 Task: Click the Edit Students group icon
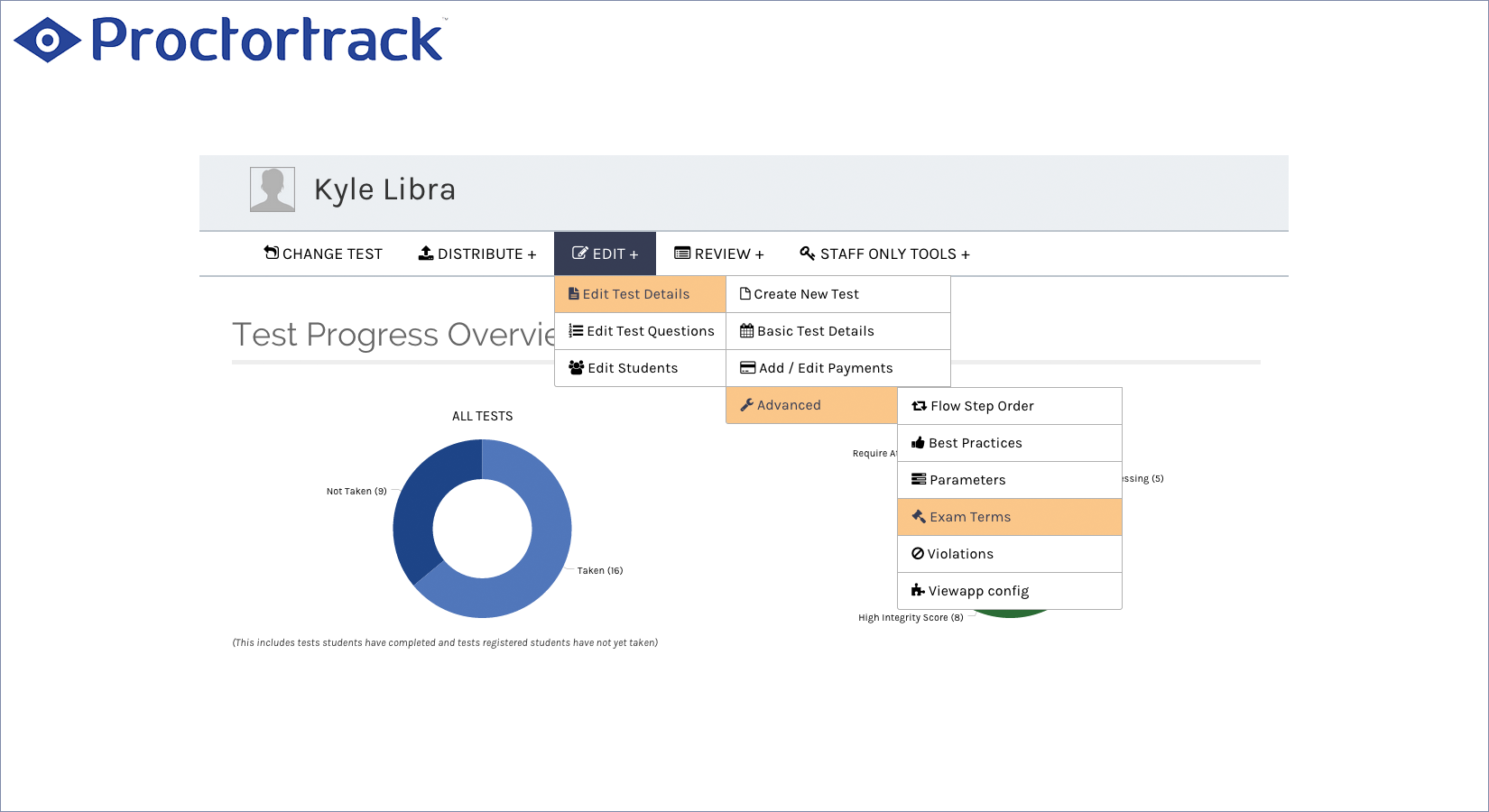pyautogui.click(x=576, y=368)
